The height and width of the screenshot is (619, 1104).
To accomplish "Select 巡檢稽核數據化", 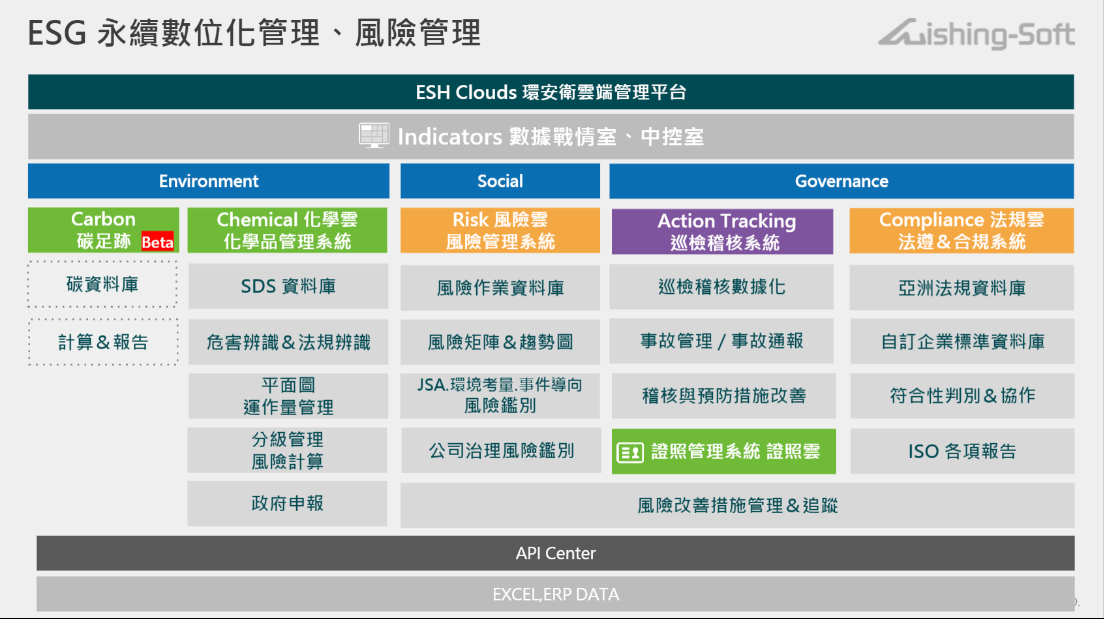I will [x=722, y=287].
